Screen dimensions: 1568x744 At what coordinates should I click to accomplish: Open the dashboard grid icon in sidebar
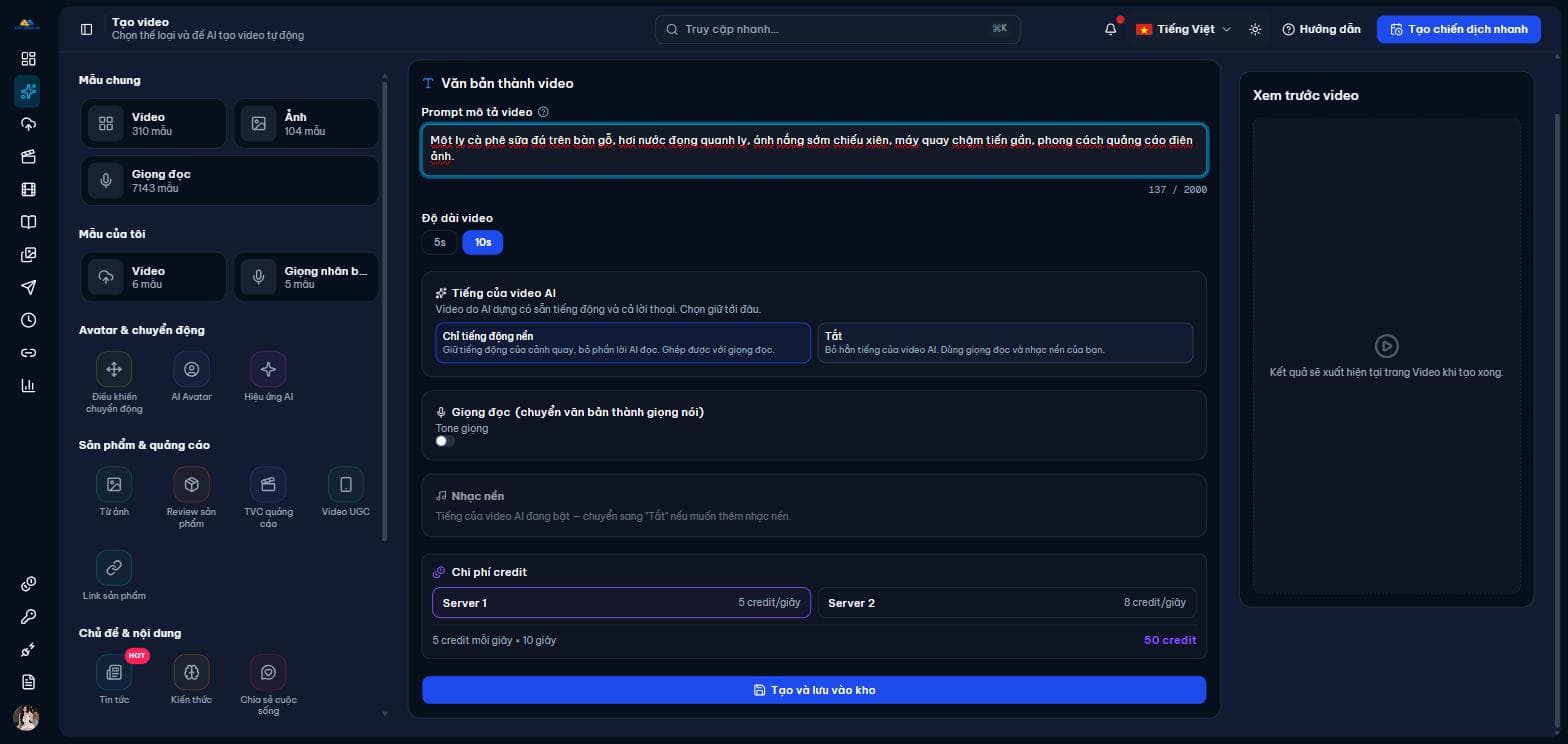pyautogui.click(x=28, y=59)
